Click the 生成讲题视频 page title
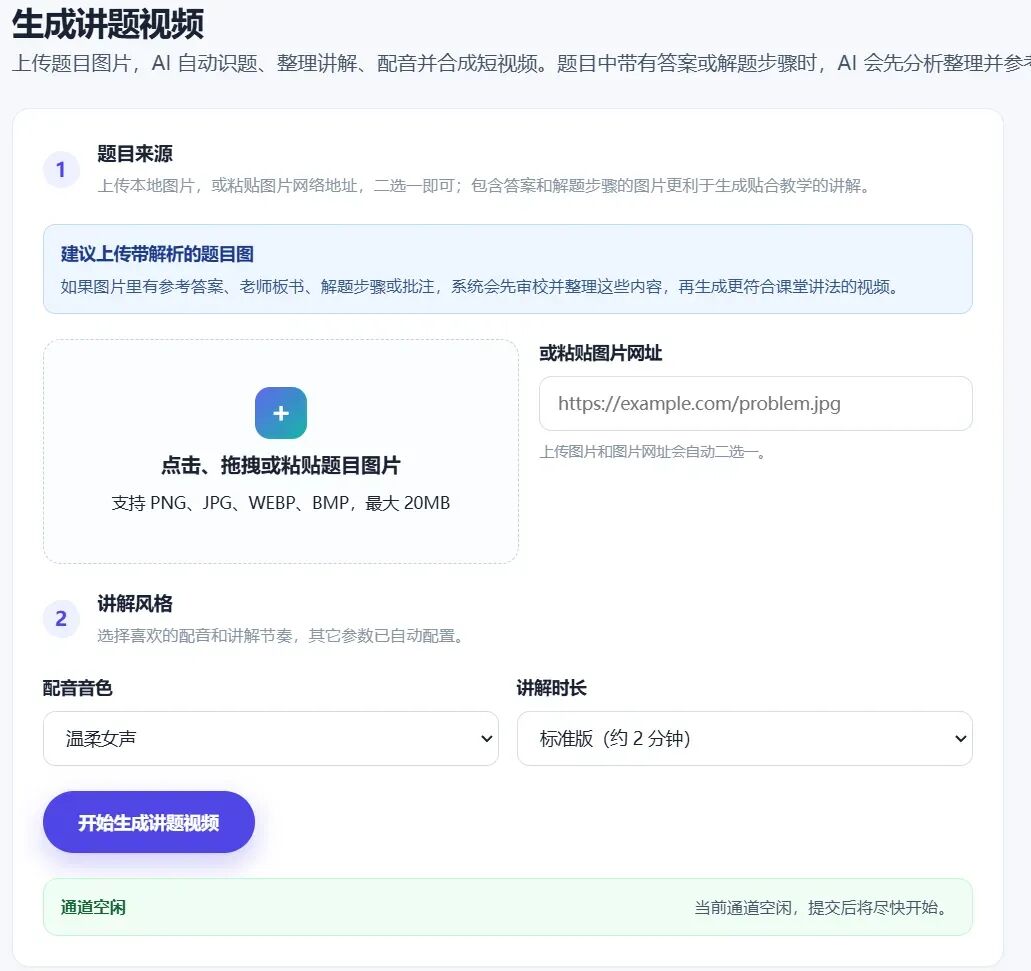The width and height of the screenshot is (1031, 971). pos(108,24)
